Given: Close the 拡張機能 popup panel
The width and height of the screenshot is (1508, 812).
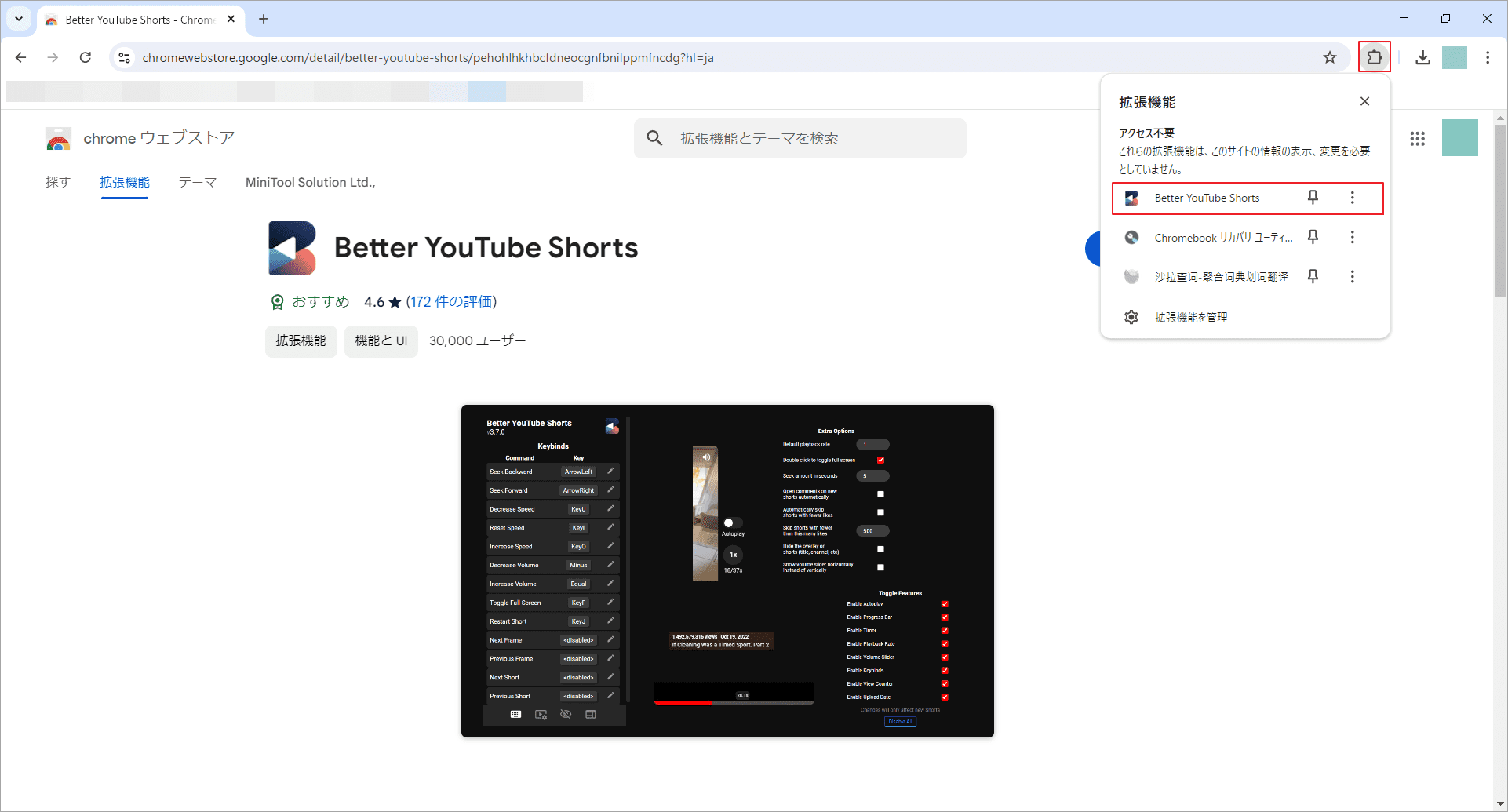Looking at the screenshot, I should point(1364,101).
